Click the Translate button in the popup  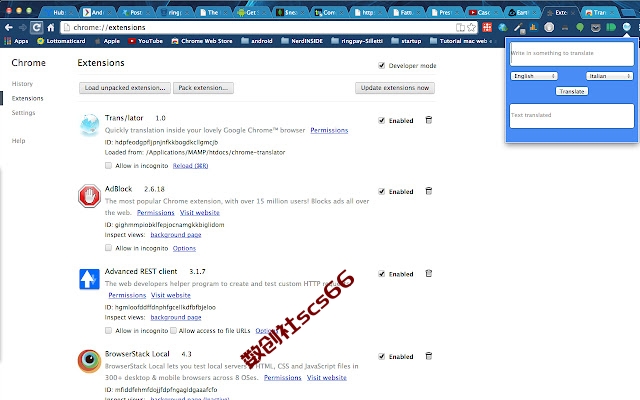[572, 91]
